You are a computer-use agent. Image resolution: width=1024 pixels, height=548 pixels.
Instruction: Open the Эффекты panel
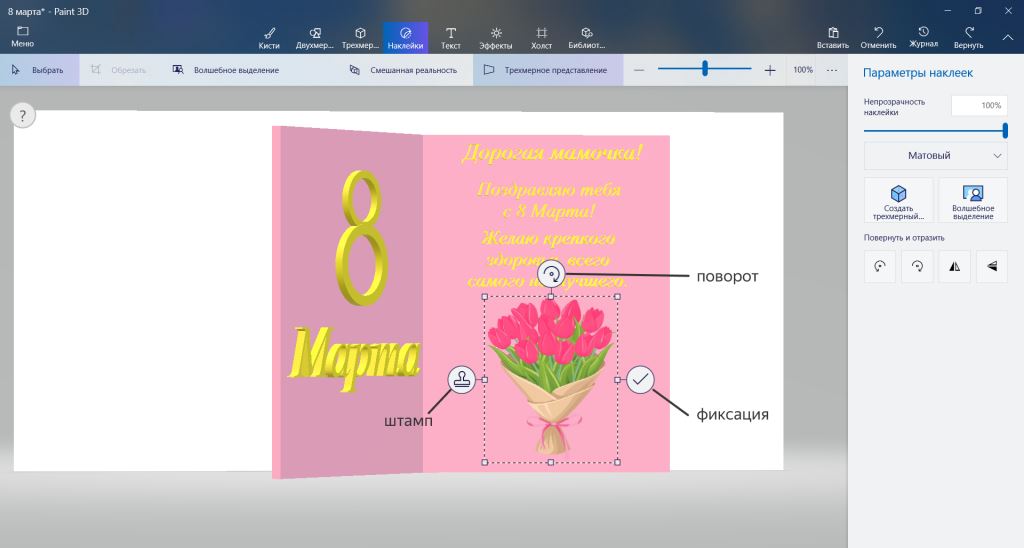pos(496,37)
